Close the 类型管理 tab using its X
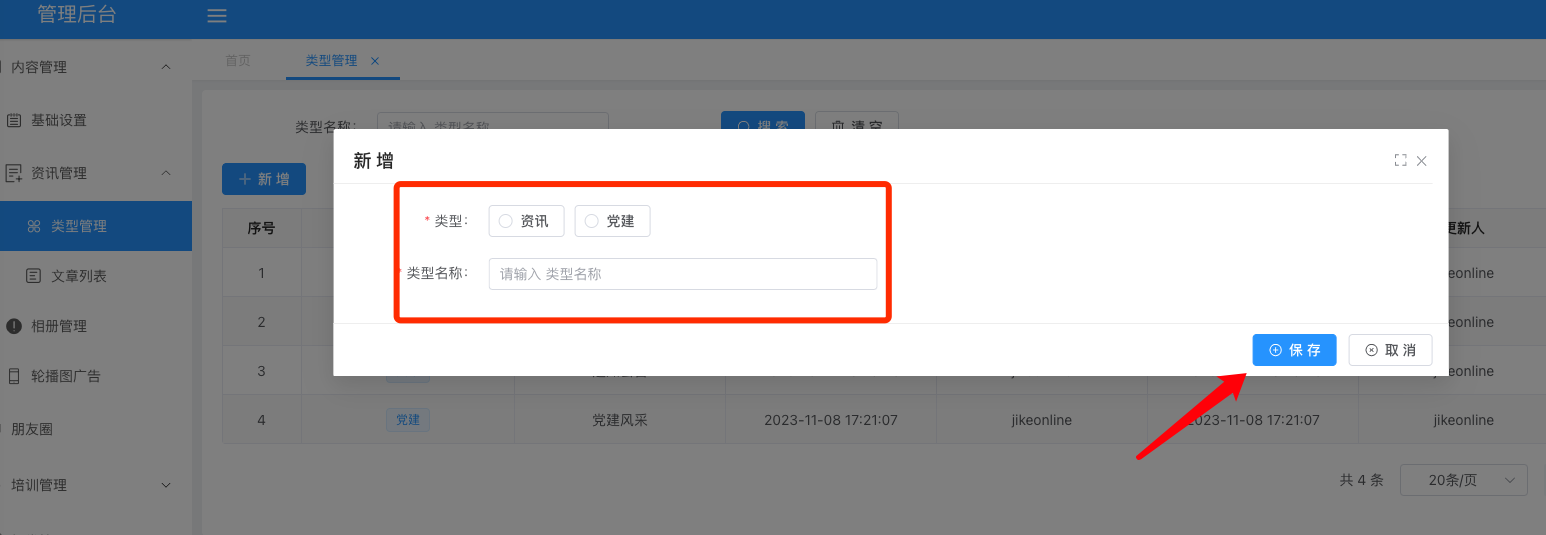 coord(375,61)
